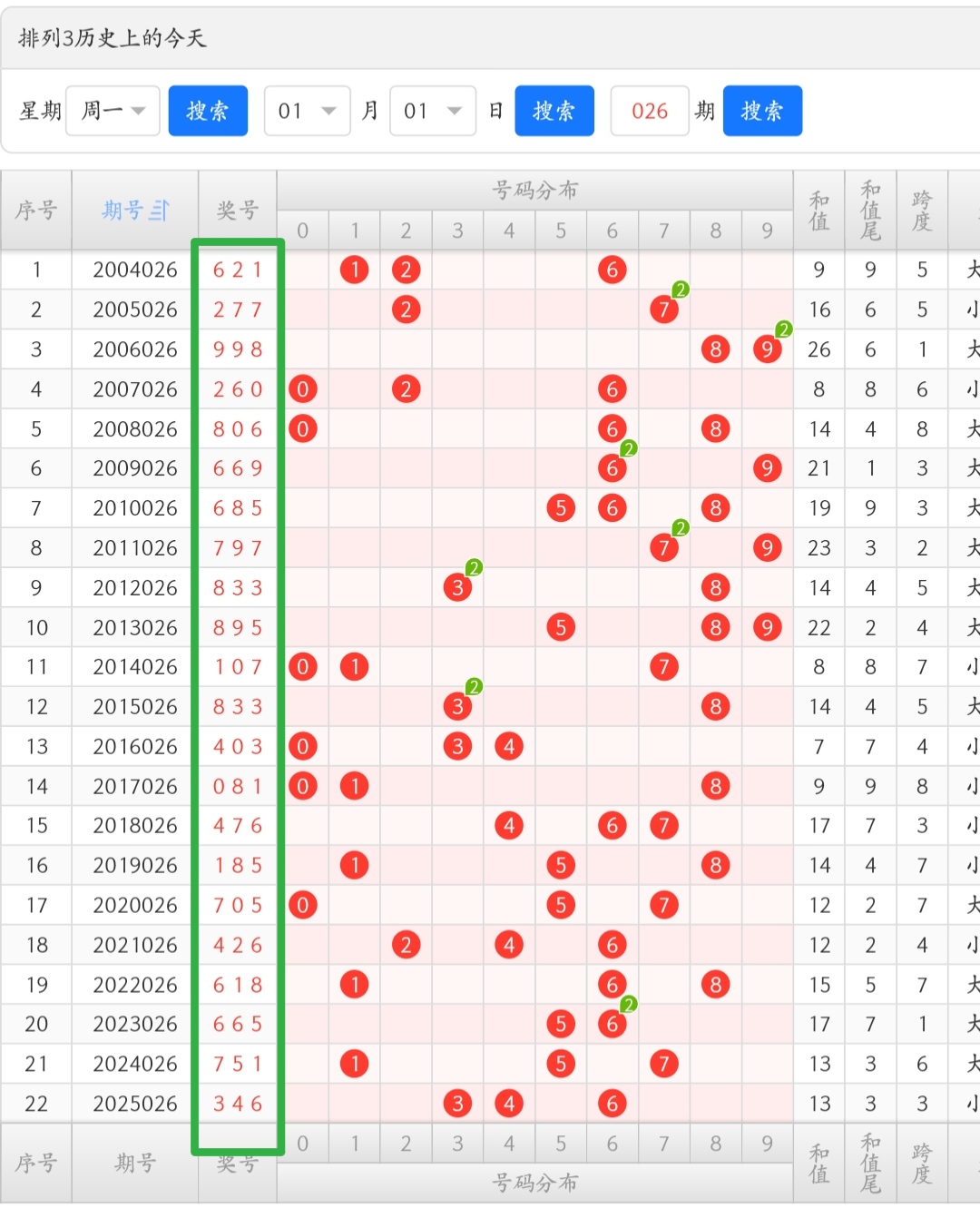The image size is (980, 1218).
Task: Open the month dropdown showing 01
Action: click(307, 111)
